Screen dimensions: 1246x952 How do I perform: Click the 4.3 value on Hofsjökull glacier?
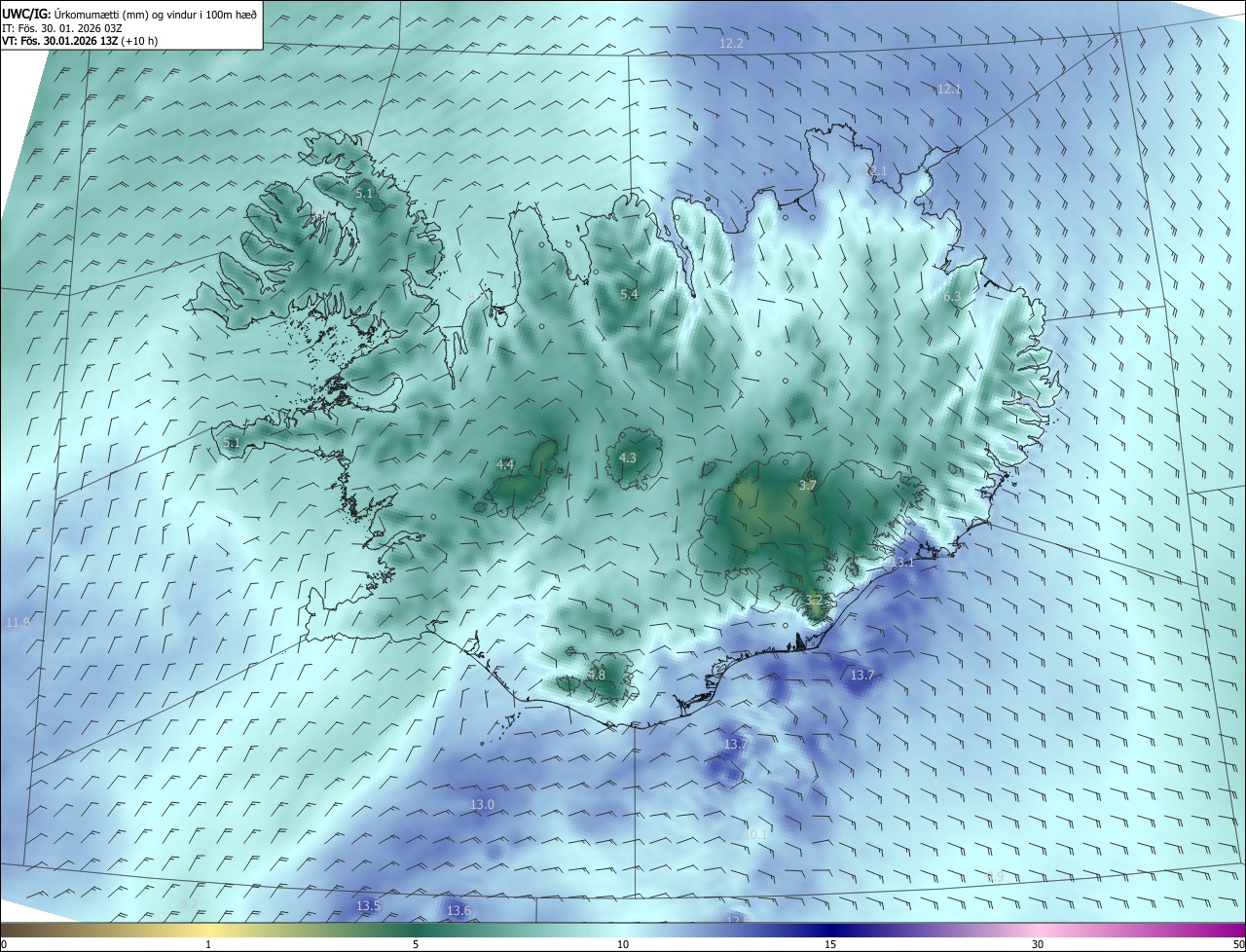628,458
